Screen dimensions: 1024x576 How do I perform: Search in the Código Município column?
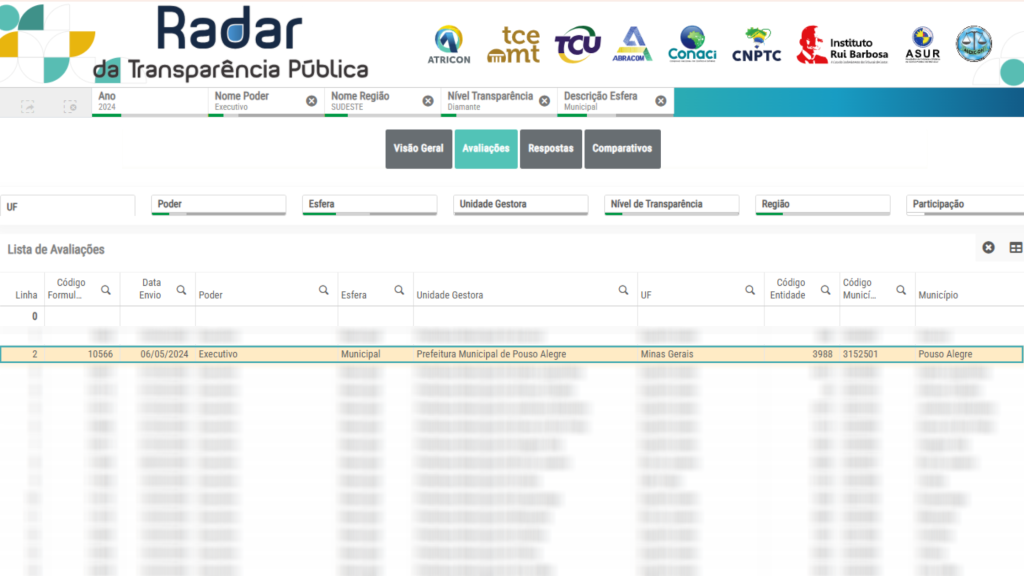(x=901, y=290)
